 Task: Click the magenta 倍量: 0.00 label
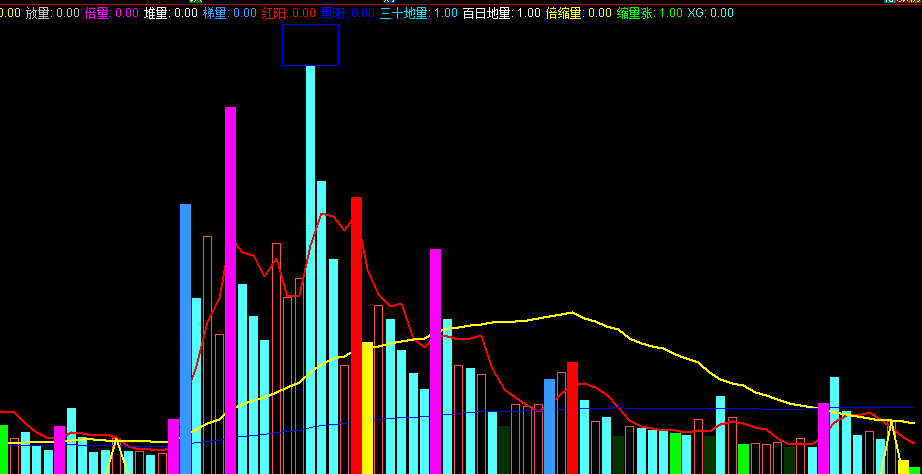[x=112, y=13]
